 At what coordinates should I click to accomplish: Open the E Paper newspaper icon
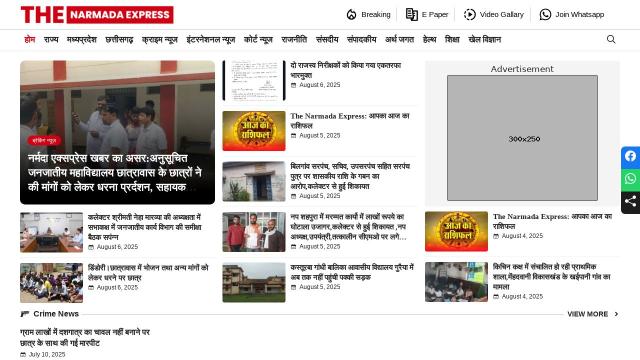pyautogui.click(x=411, y=15)
